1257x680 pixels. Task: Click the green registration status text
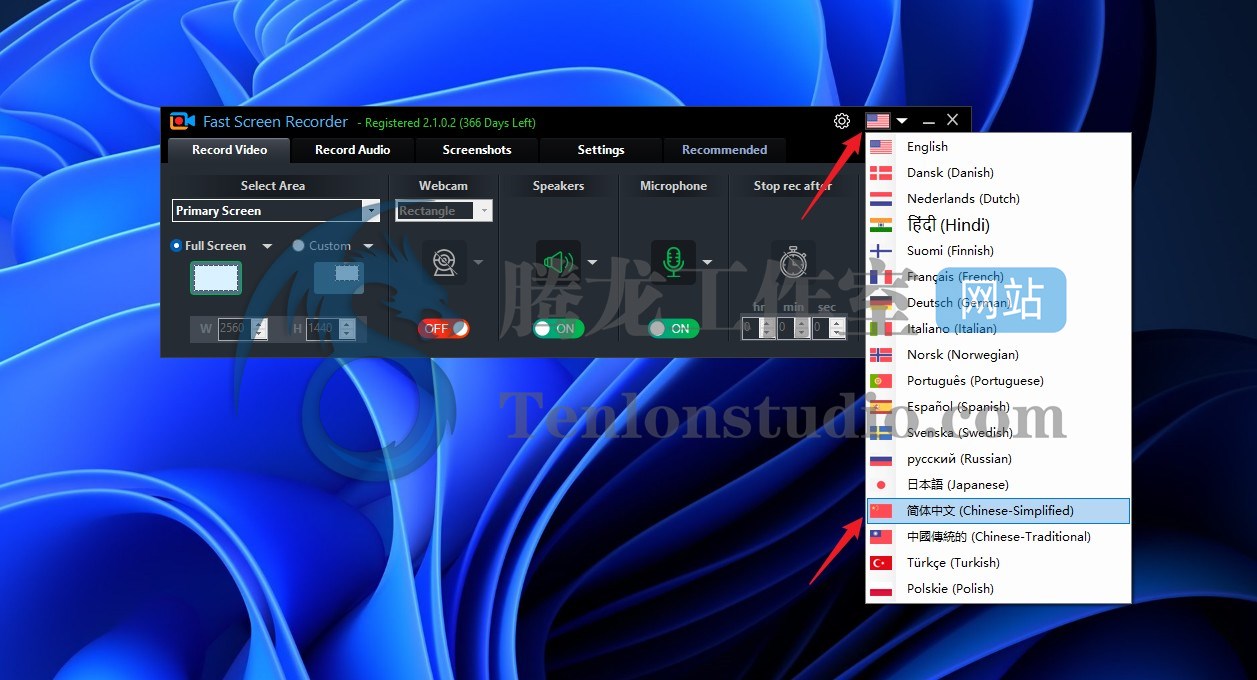tap(446, 123)
